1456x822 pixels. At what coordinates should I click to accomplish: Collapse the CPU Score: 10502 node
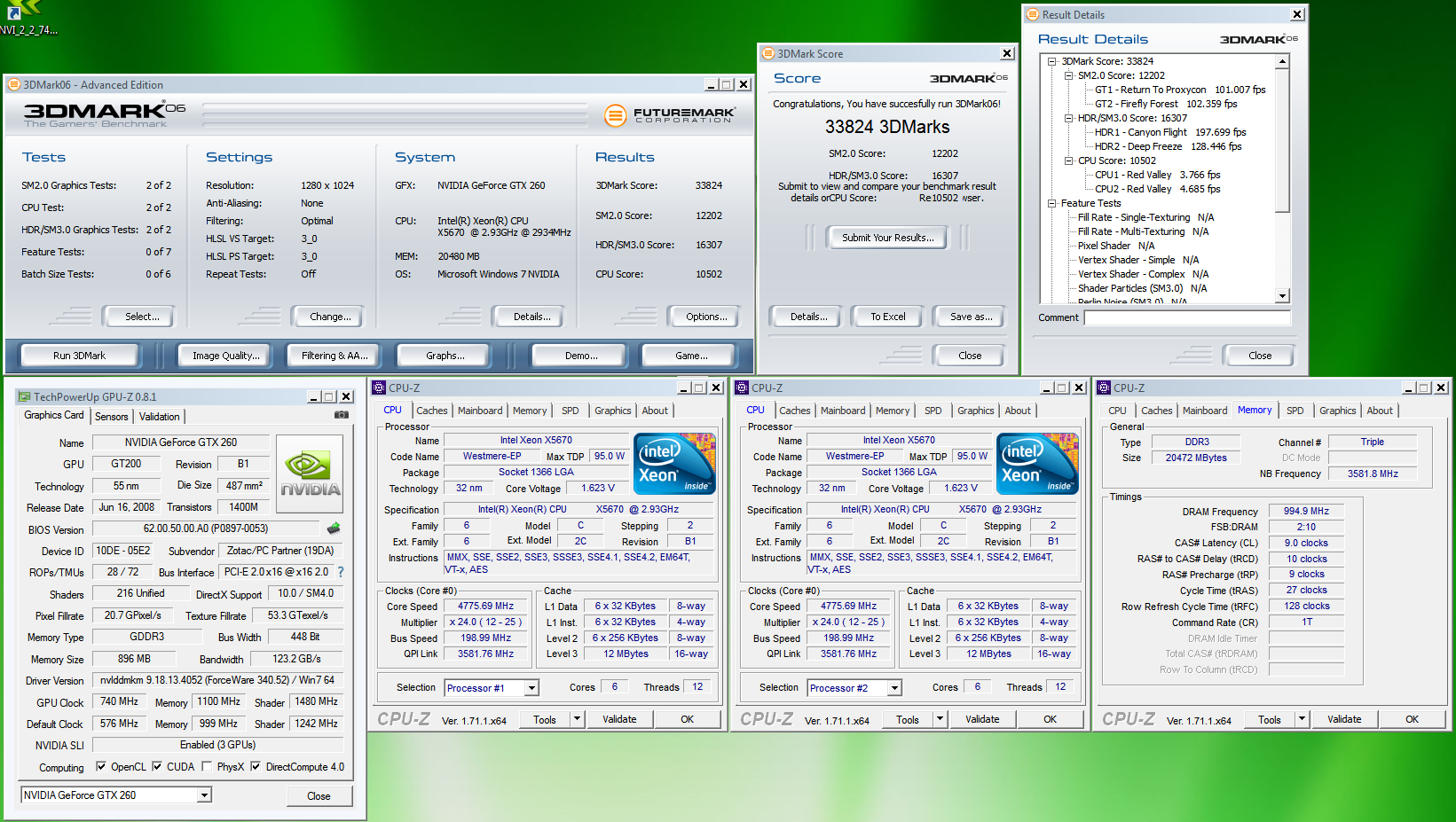(1068, 160)
